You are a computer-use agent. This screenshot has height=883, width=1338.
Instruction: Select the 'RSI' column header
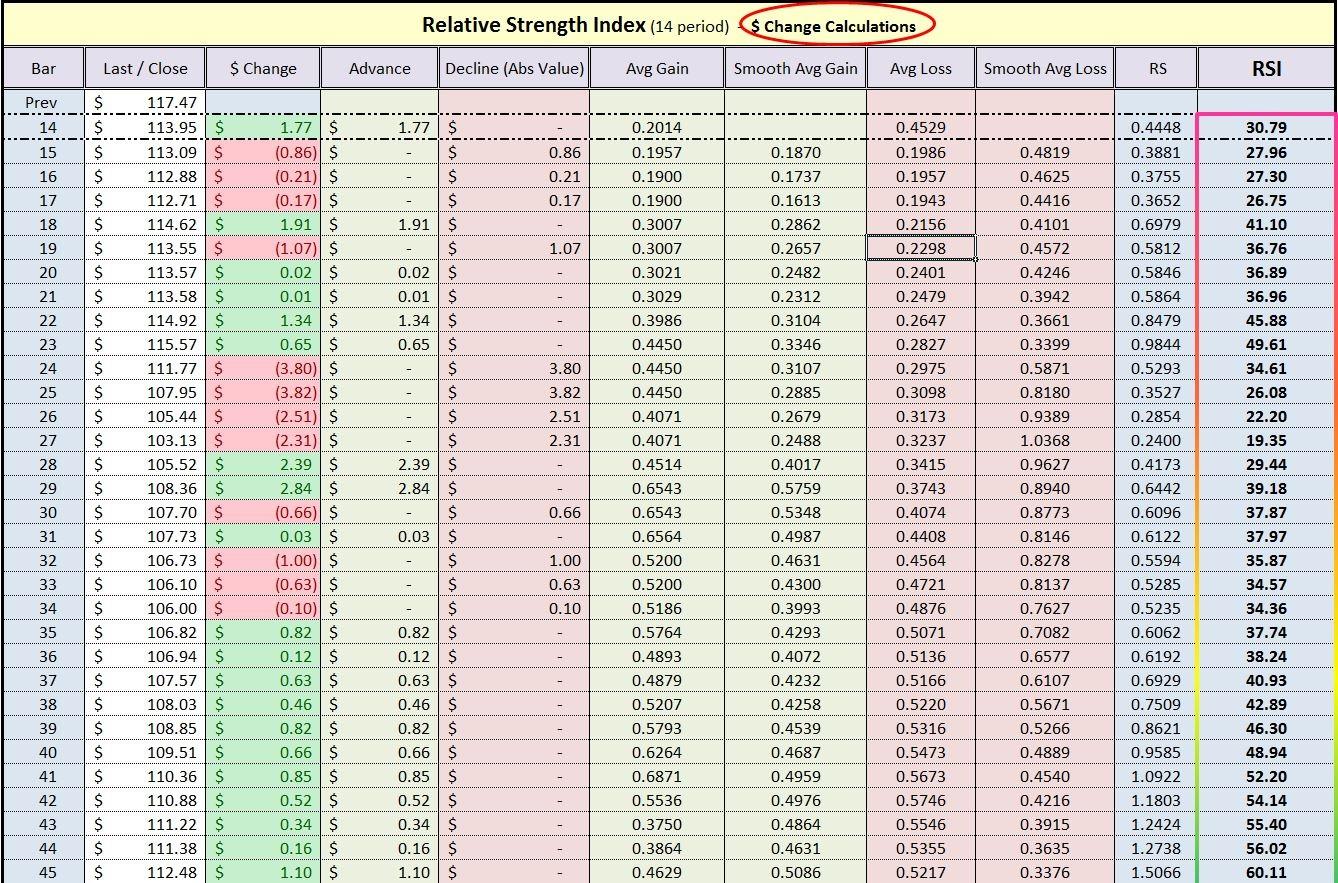coord(1266,66)
